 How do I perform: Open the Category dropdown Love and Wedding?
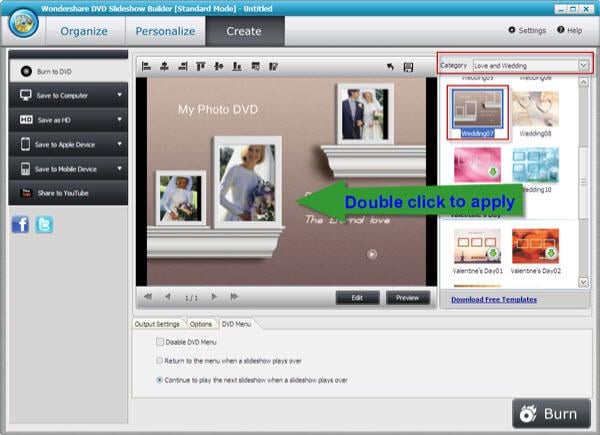click(x=531, y=65)
